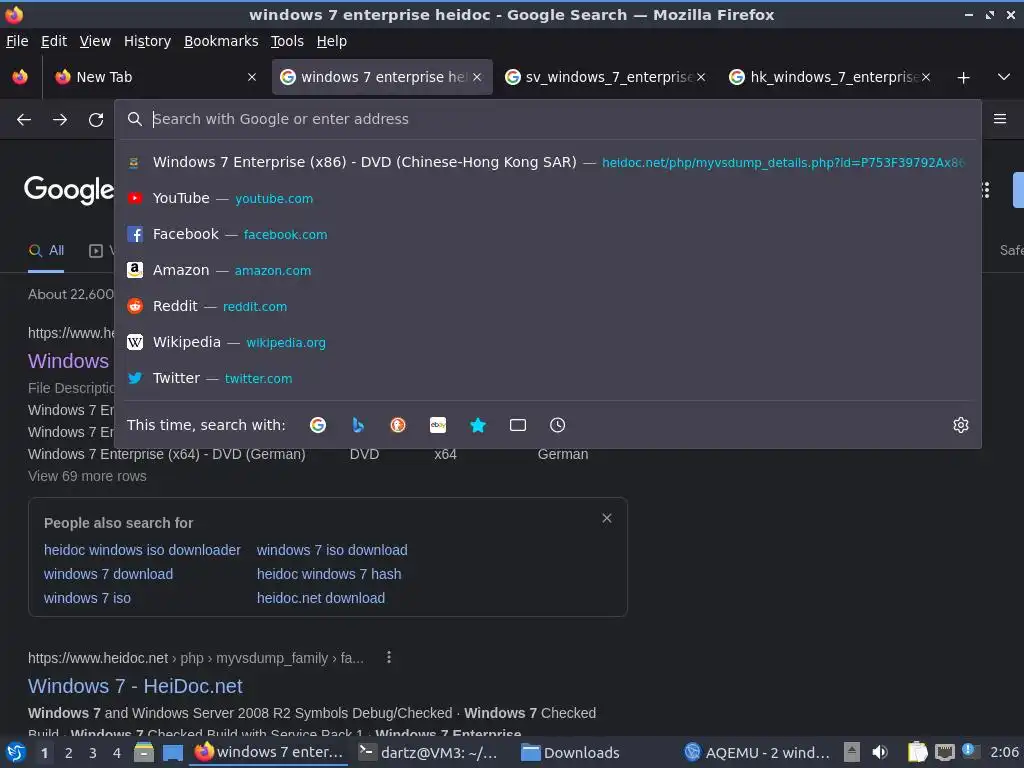Open the Bookmarks menu
1024x768 pixels.
pos(221,41)
